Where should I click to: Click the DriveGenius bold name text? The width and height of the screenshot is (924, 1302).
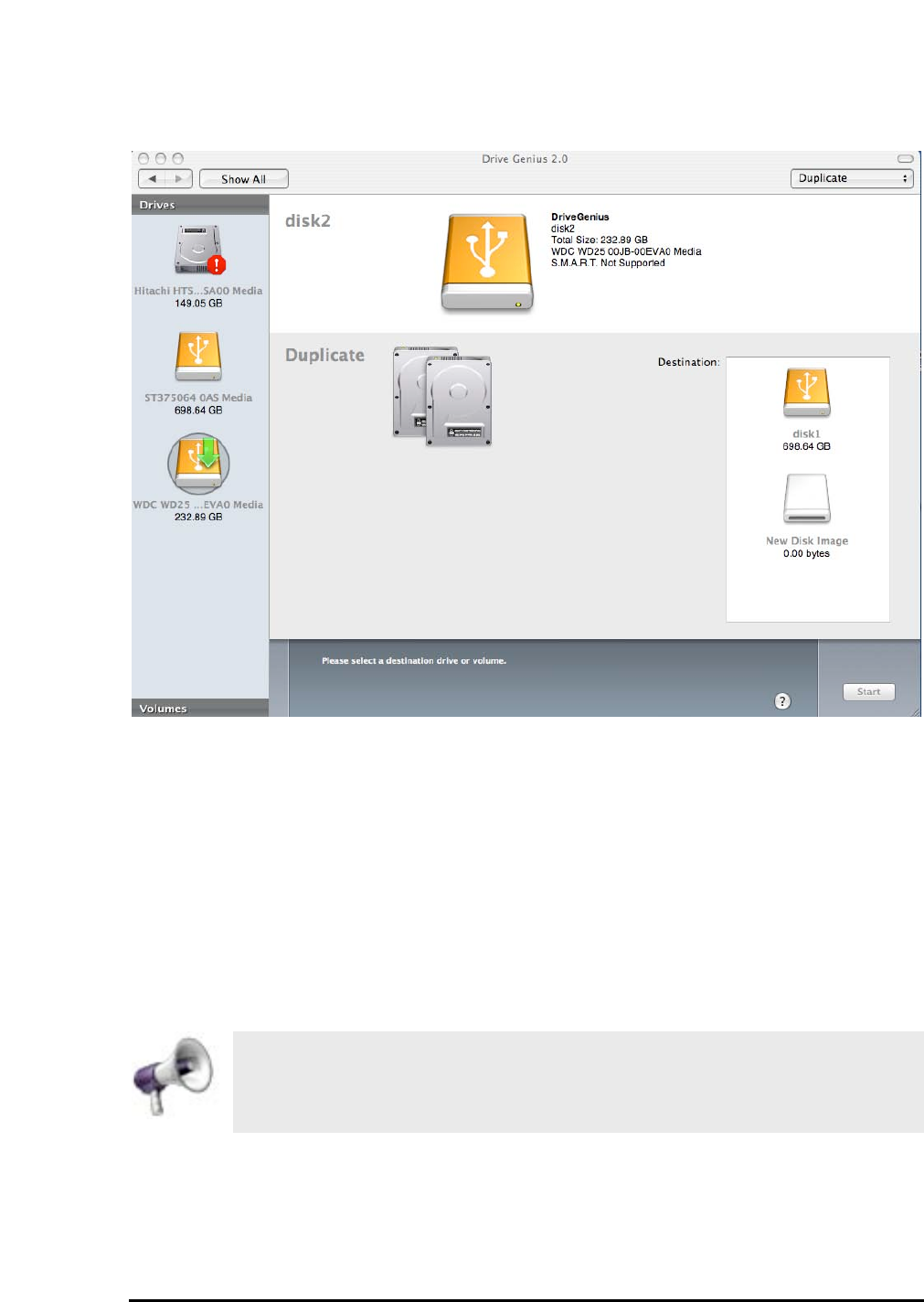pyautogui.click(x=580, y=218)
